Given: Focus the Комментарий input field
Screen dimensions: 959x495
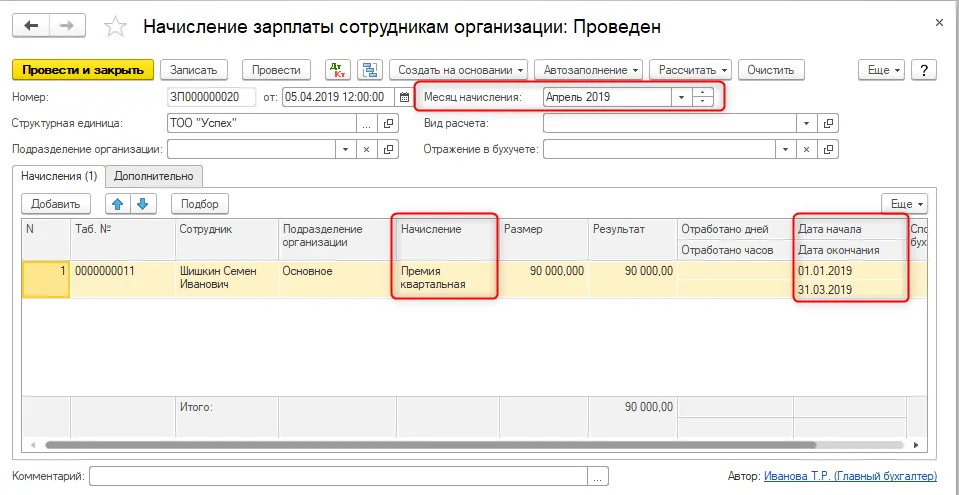Looking at the screenshot, I should point(338,476).
